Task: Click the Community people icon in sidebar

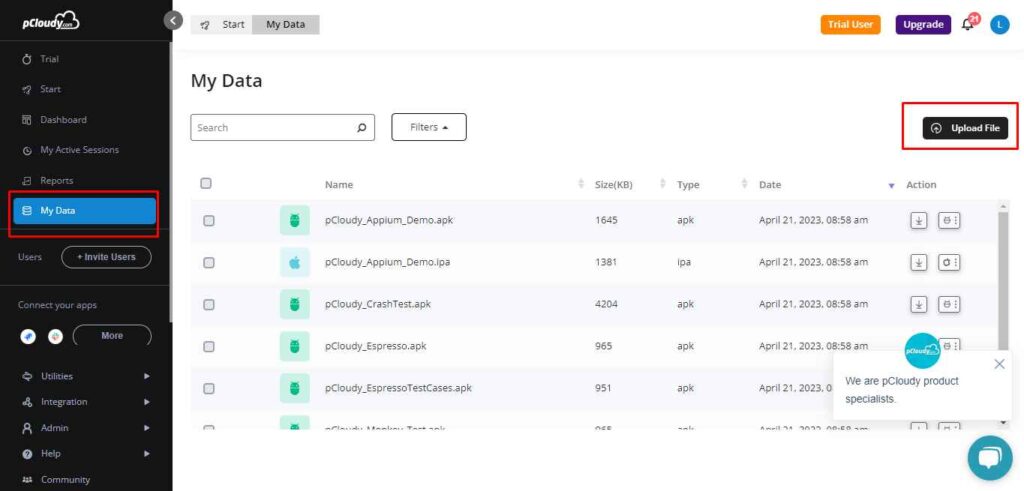Action: pyautogui.click(x=27, y=479)
